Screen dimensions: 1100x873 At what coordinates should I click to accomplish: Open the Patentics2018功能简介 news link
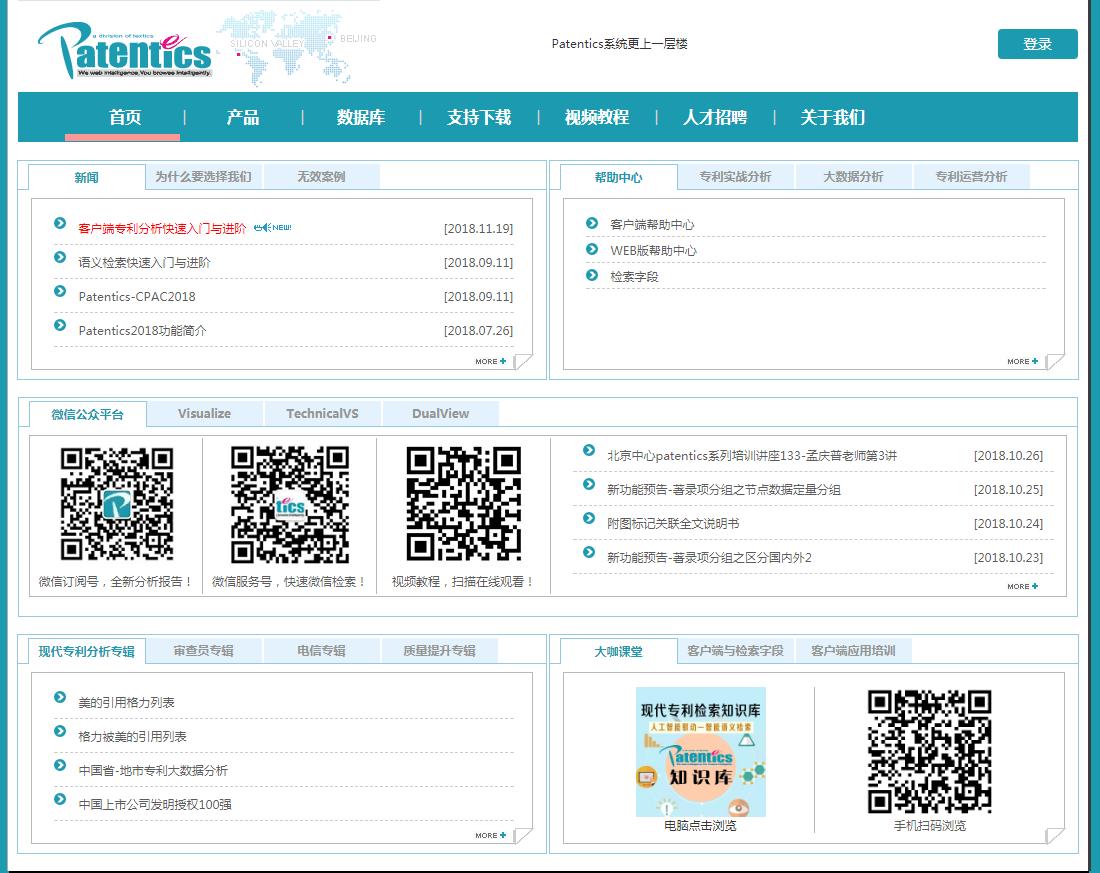[142, 331]
